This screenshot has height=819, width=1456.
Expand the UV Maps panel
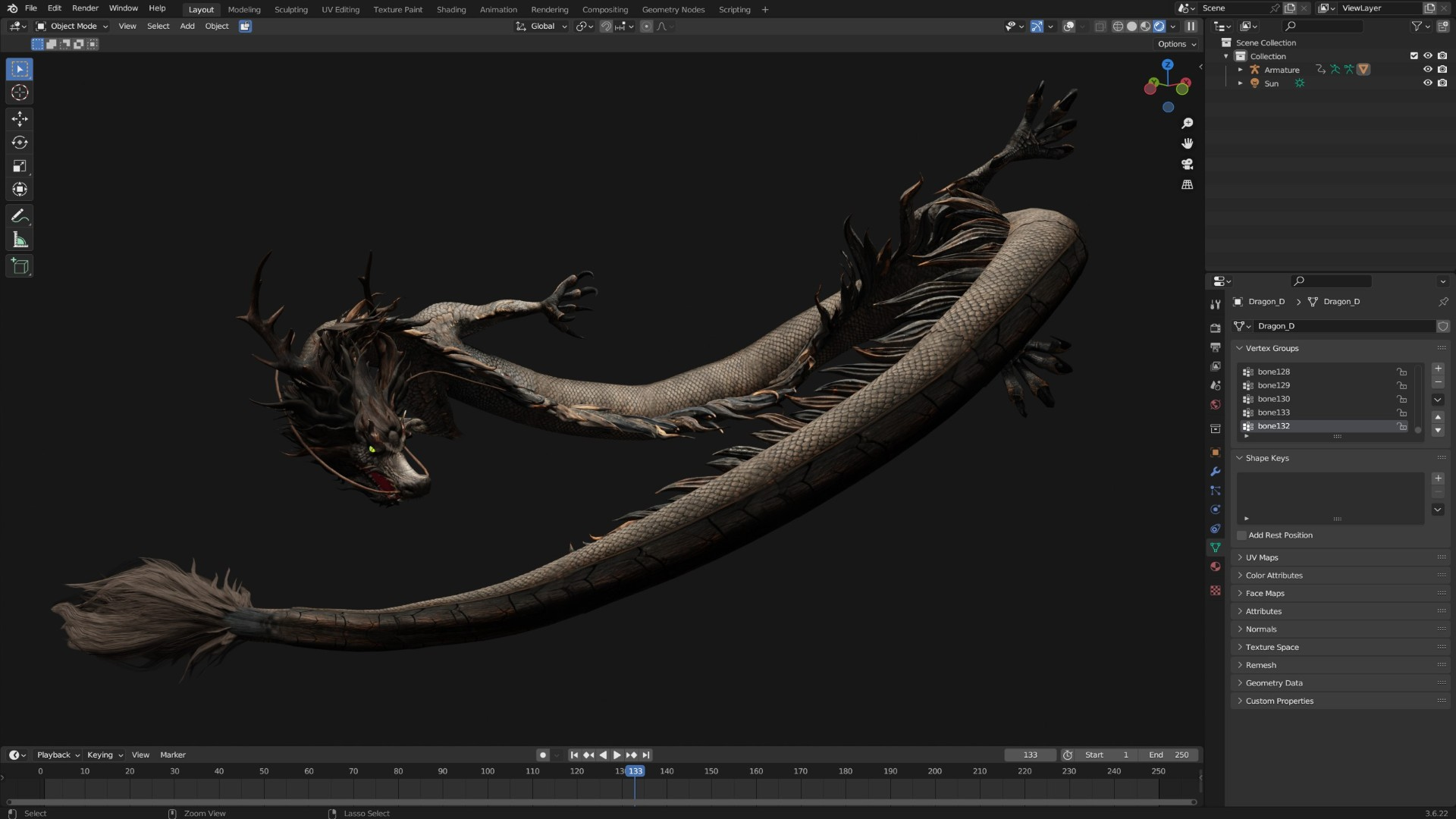coord(1240,557)
